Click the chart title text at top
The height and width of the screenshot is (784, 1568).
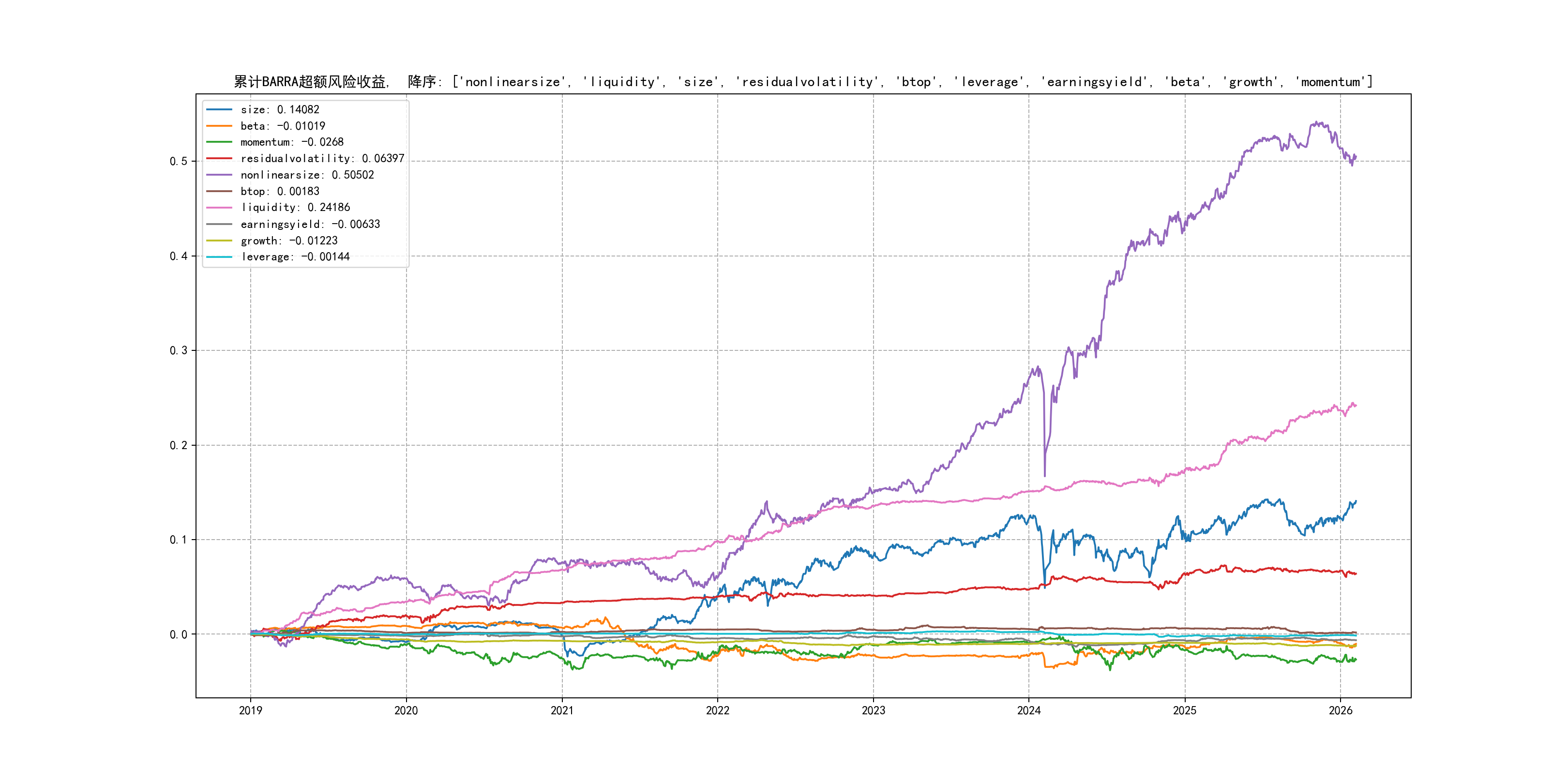[x=803, y=82]
